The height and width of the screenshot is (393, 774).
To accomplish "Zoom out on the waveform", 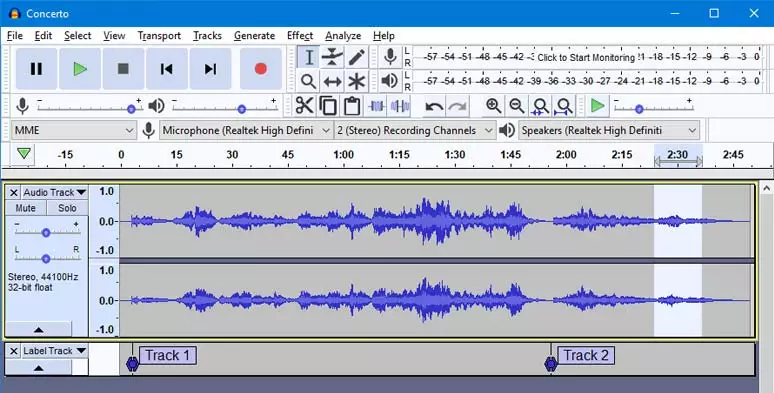I will 517,106.
